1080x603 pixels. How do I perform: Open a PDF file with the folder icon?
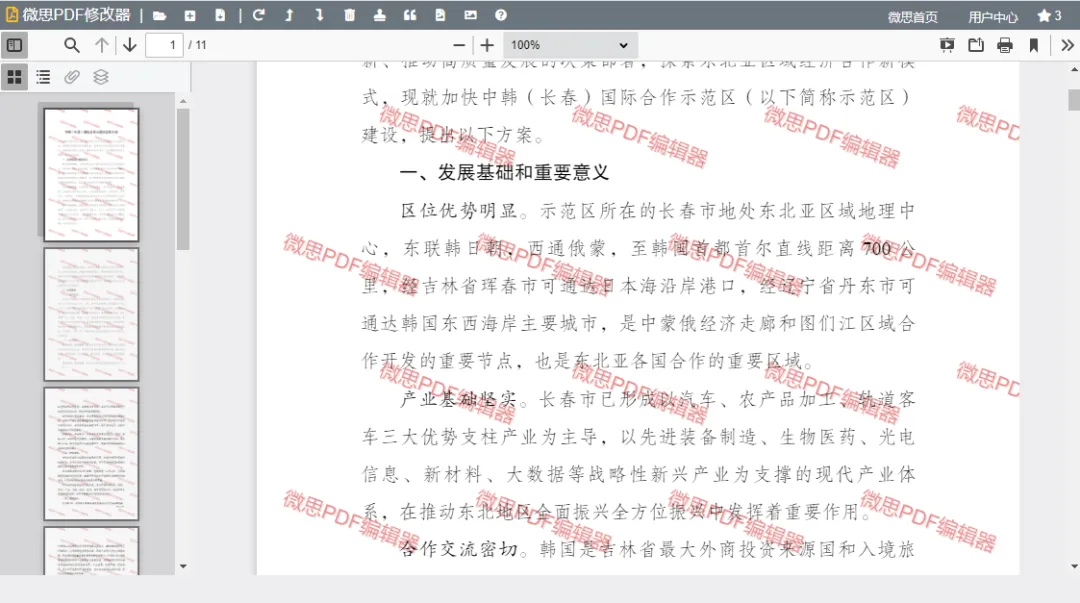159,15
